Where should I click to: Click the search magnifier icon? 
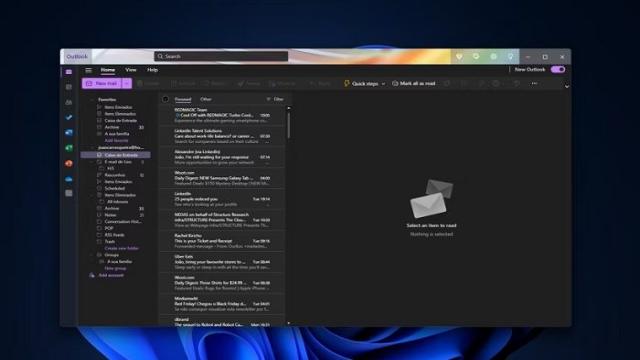pyautogui.click(x=160, y=56)
